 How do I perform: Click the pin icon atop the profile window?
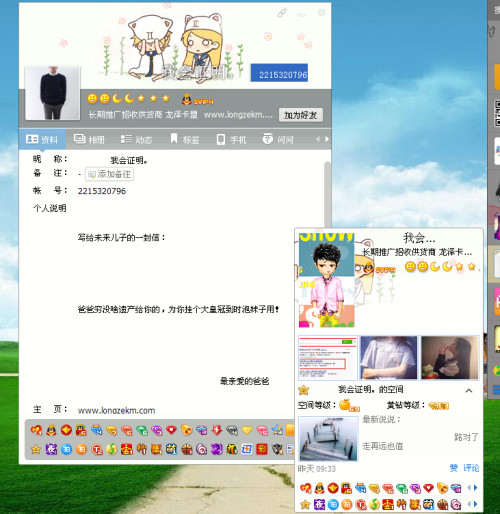pyautogui.click(x=282, y=13)
